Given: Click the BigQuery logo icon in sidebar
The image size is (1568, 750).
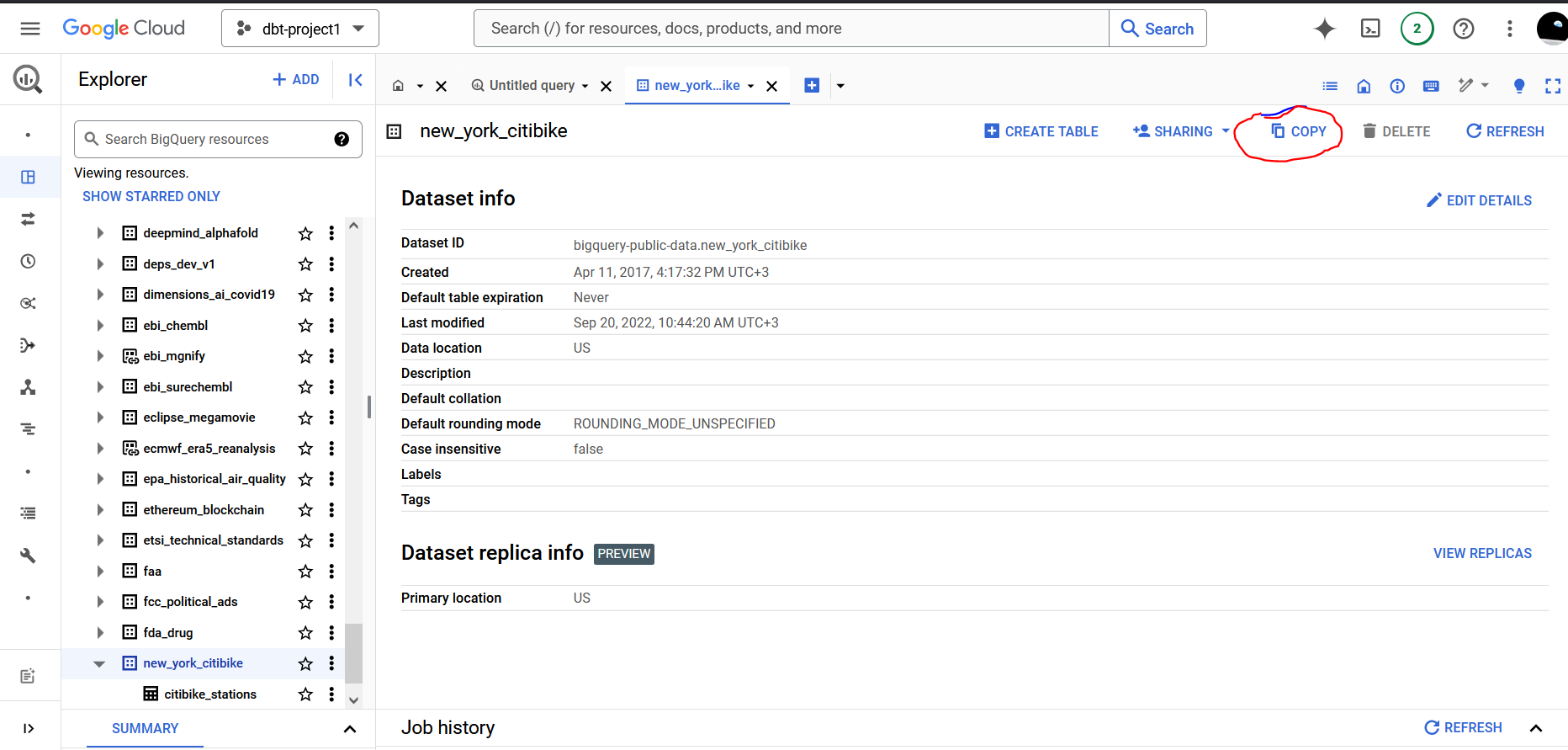Looking at the screenshot, I should tap(27, 79).
